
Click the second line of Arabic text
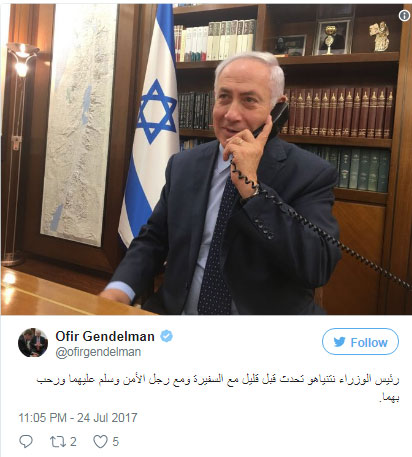[x=389, y=397]
